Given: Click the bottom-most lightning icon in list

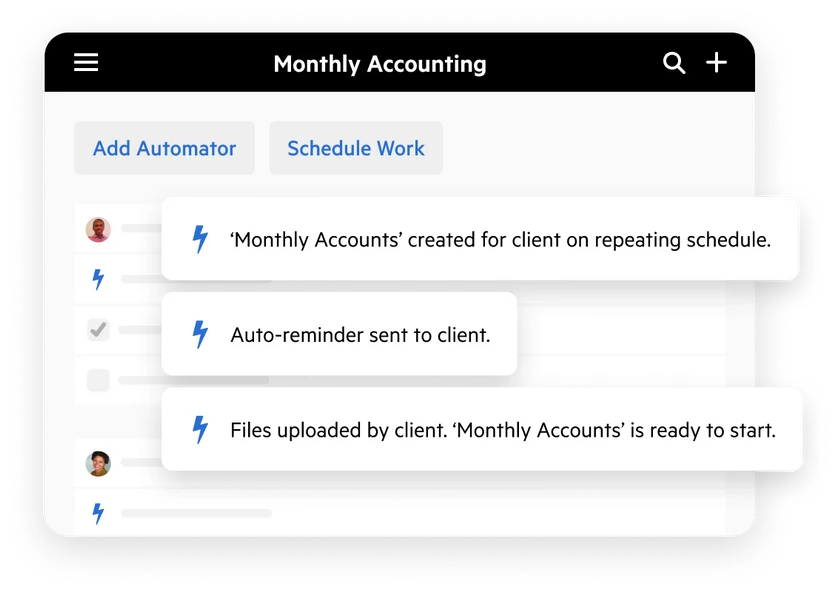Looking at the screenshot, I should coord(98,514).
